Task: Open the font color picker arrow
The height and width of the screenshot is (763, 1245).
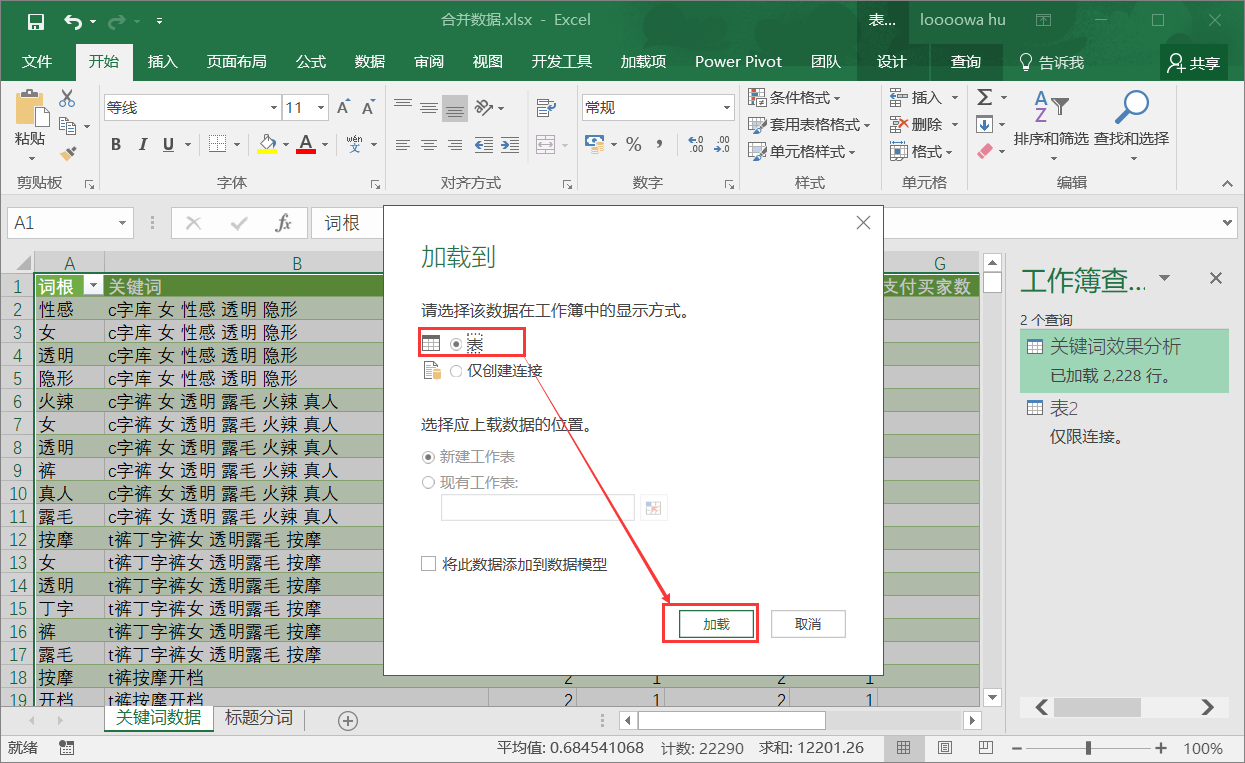Action: (325, 145)
